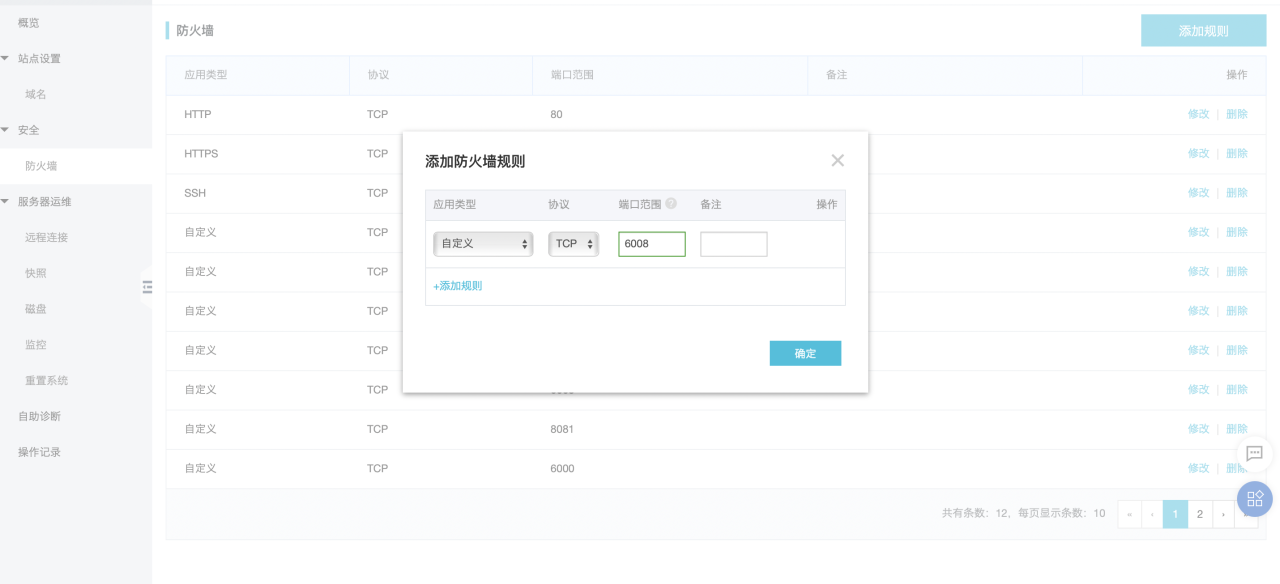The width and height of the screenshot is (1280, 584).
Task: Close the 添加防火墙规则 dialog
Action: pos(837,161)
